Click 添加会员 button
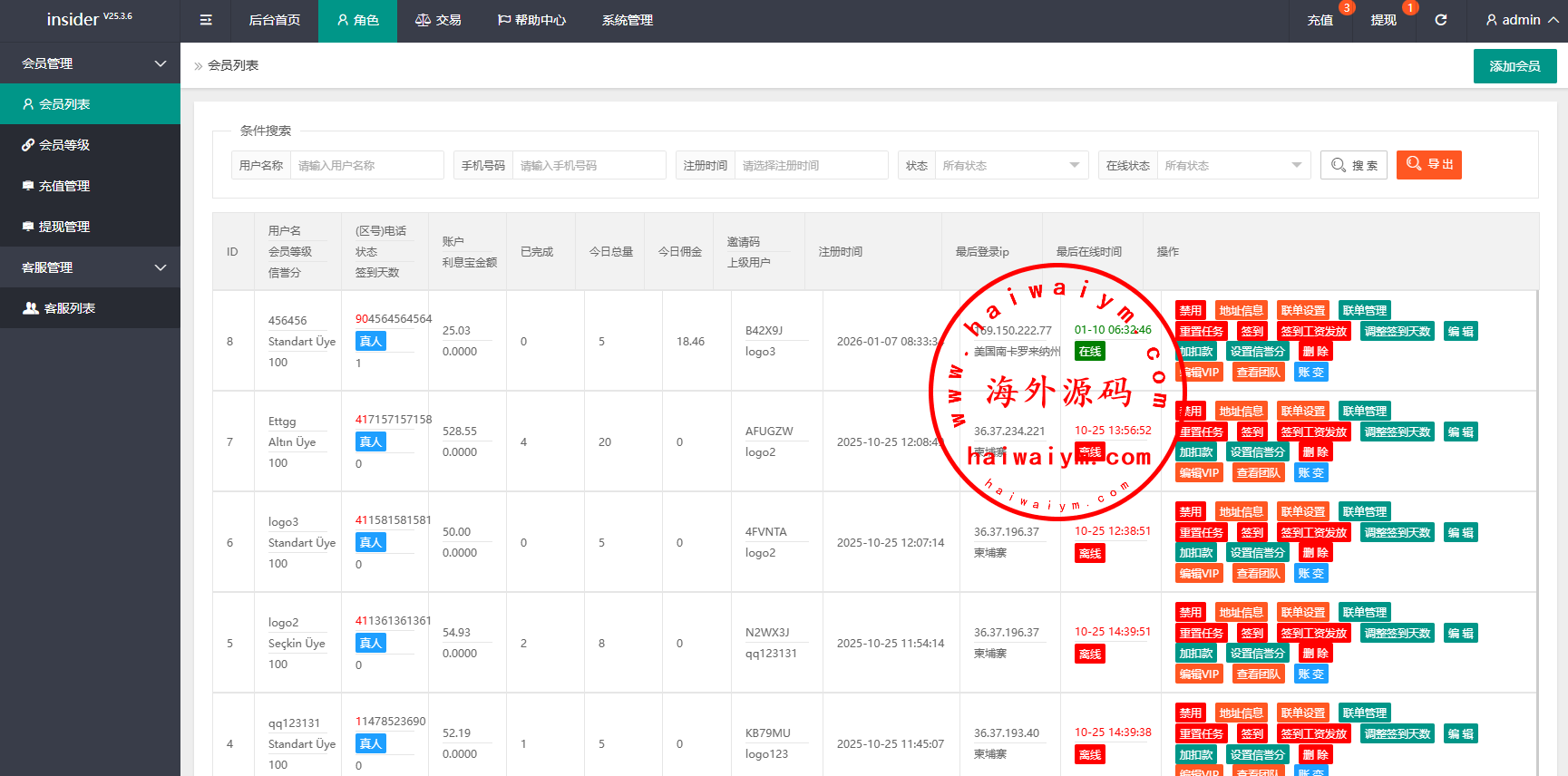The width and height of the screenshot is (1568, 776). coord(1514,66)
